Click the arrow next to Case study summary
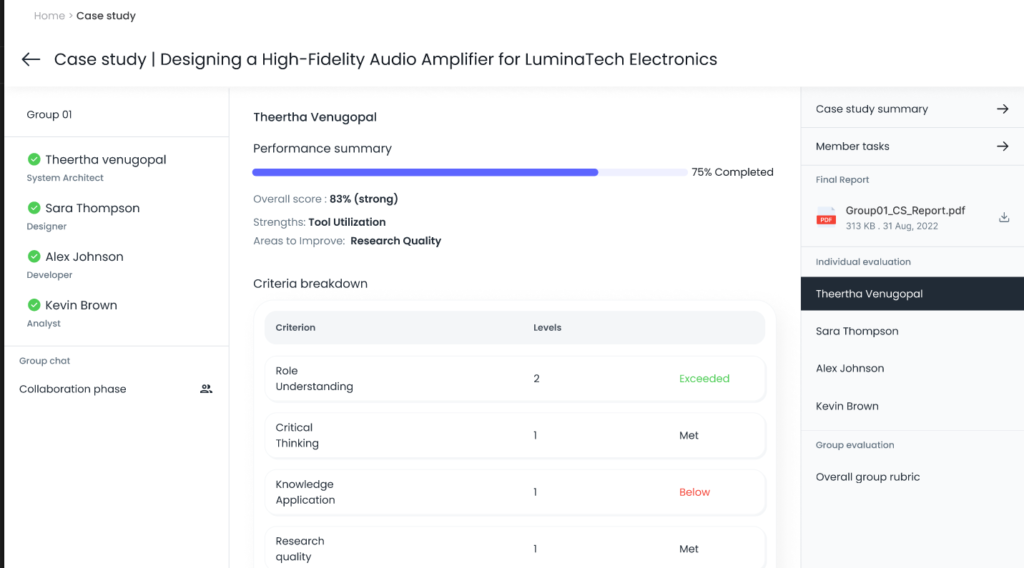The width and height of the screenshot is (1024, 568). click(1002, 109)
